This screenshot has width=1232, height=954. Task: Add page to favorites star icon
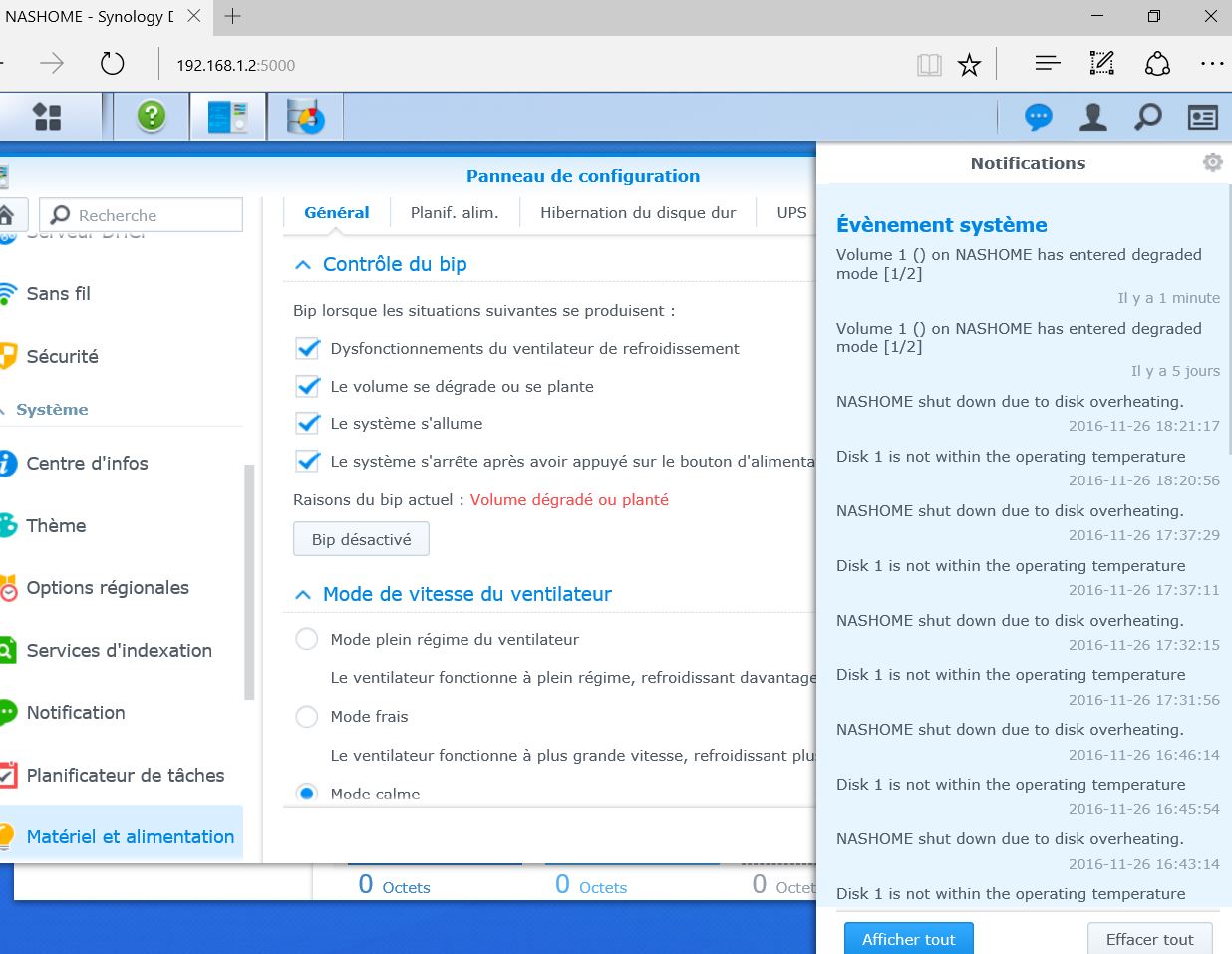pos(969,66)
